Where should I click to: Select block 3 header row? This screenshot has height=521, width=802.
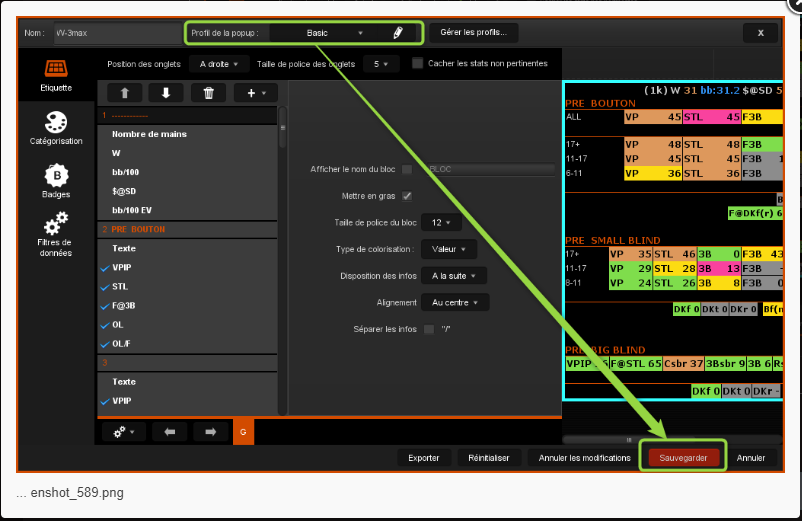[187, 363]
